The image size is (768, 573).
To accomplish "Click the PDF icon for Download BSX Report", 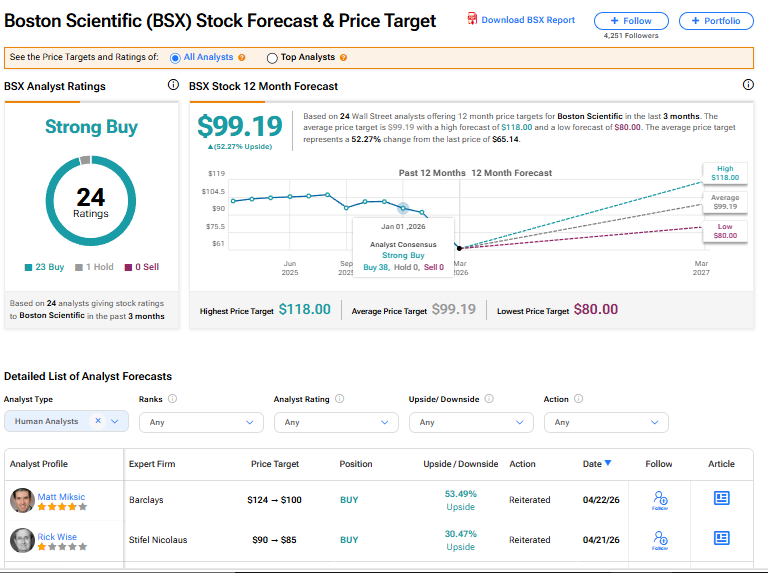I will pyautogui.click(x=472, y=19).
